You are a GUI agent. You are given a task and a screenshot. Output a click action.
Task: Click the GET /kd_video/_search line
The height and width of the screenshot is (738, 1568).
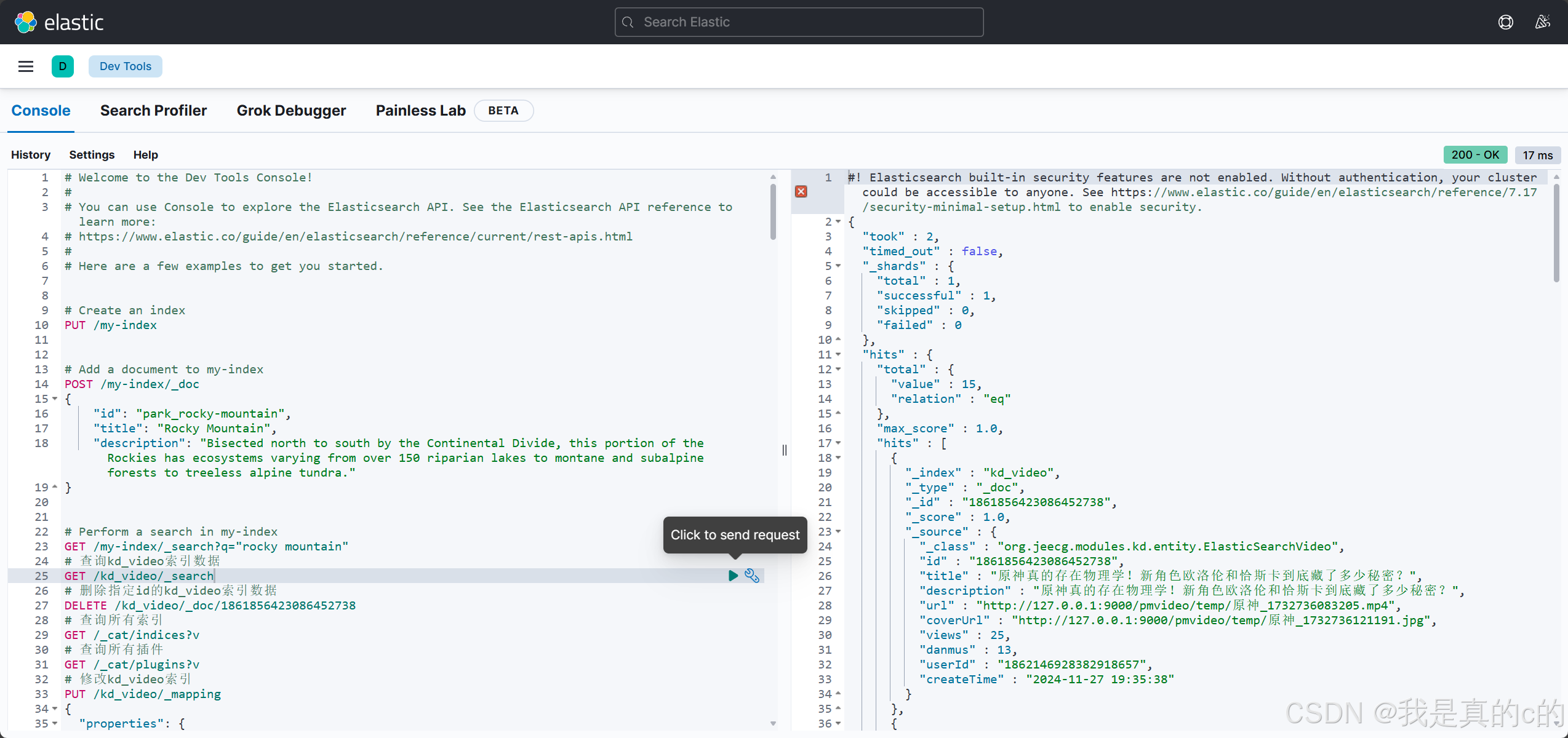pyautogui.click(x=139, y=576)
